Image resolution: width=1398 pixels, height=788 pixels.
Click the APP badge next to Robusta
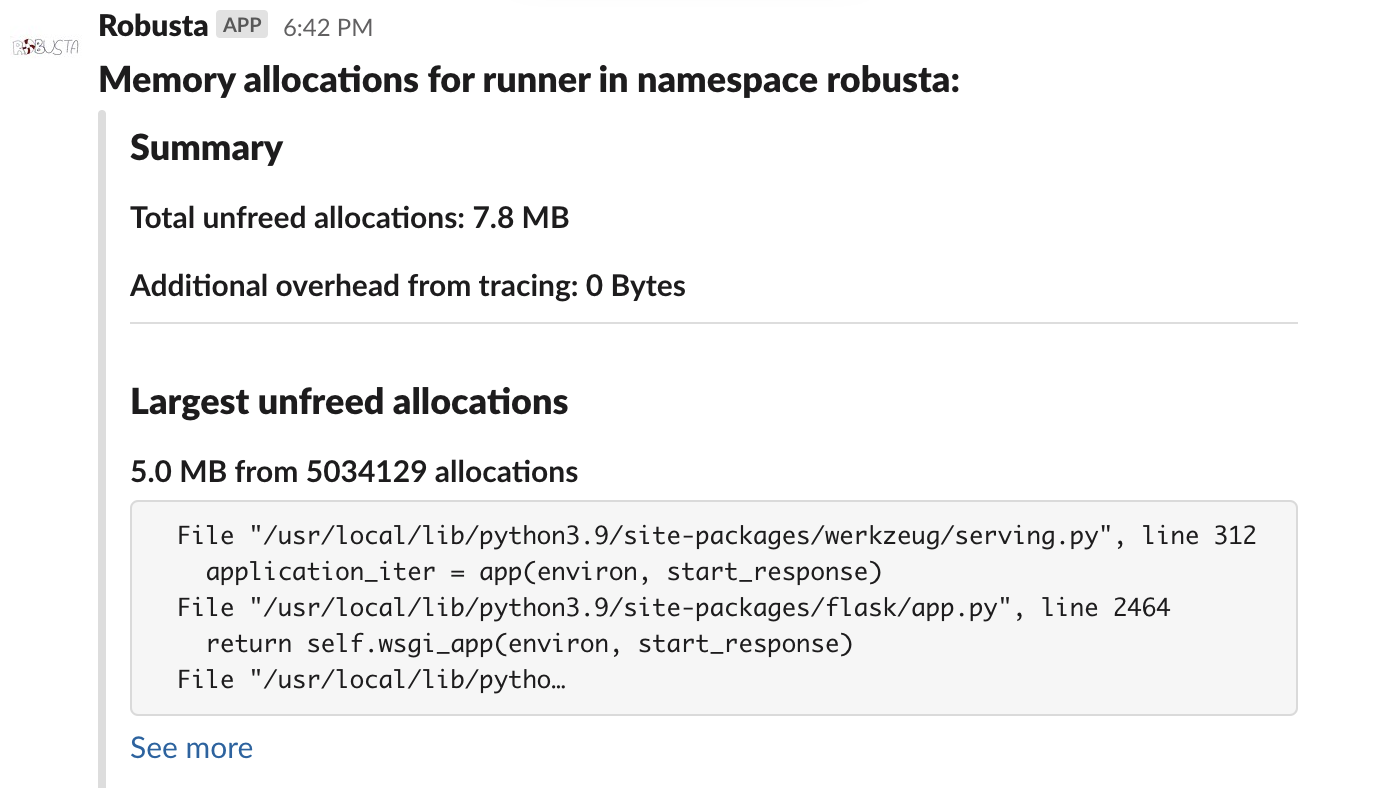[242, 26]
